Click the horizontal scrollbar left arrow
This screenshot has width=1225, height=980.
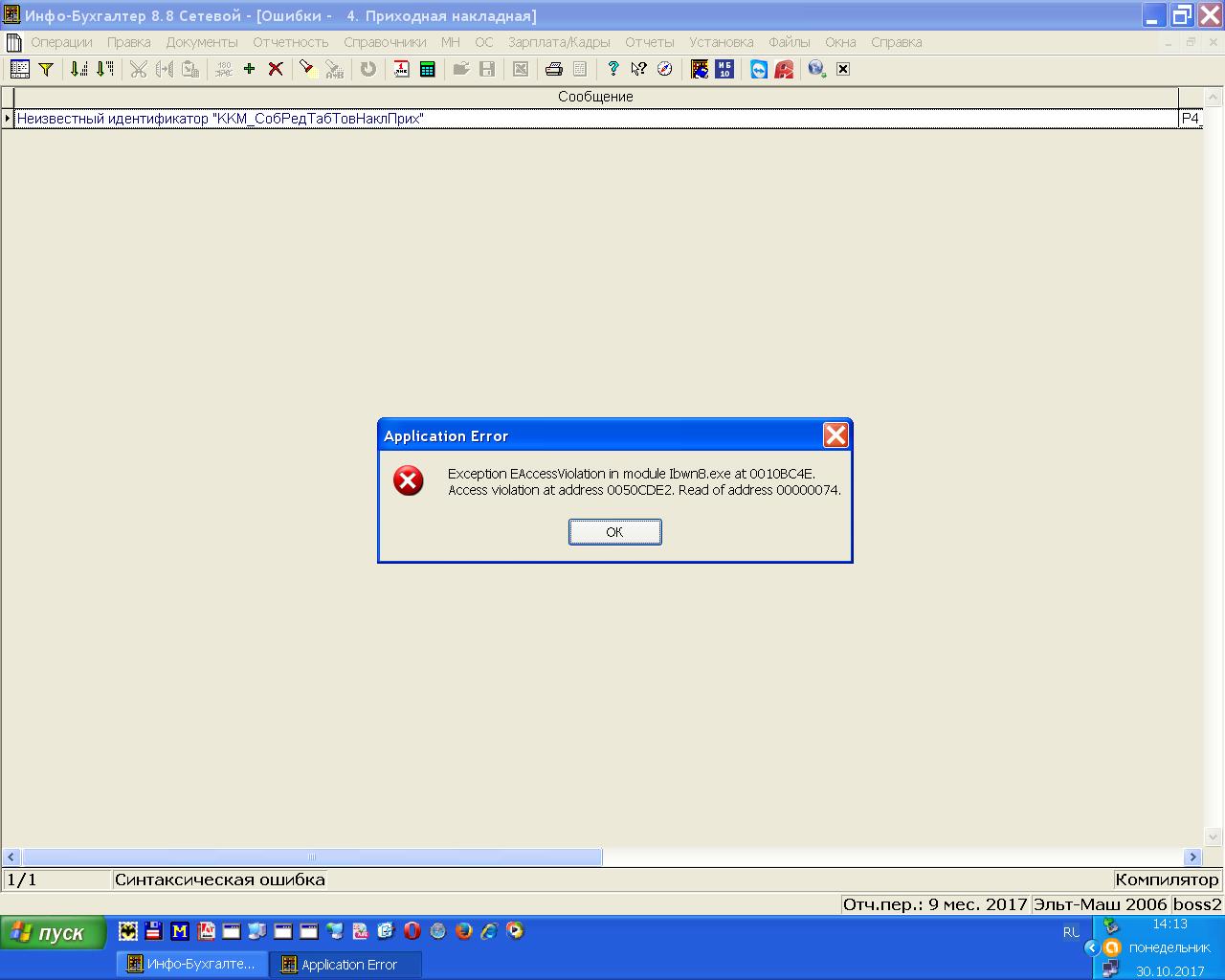tap(11, 857)
